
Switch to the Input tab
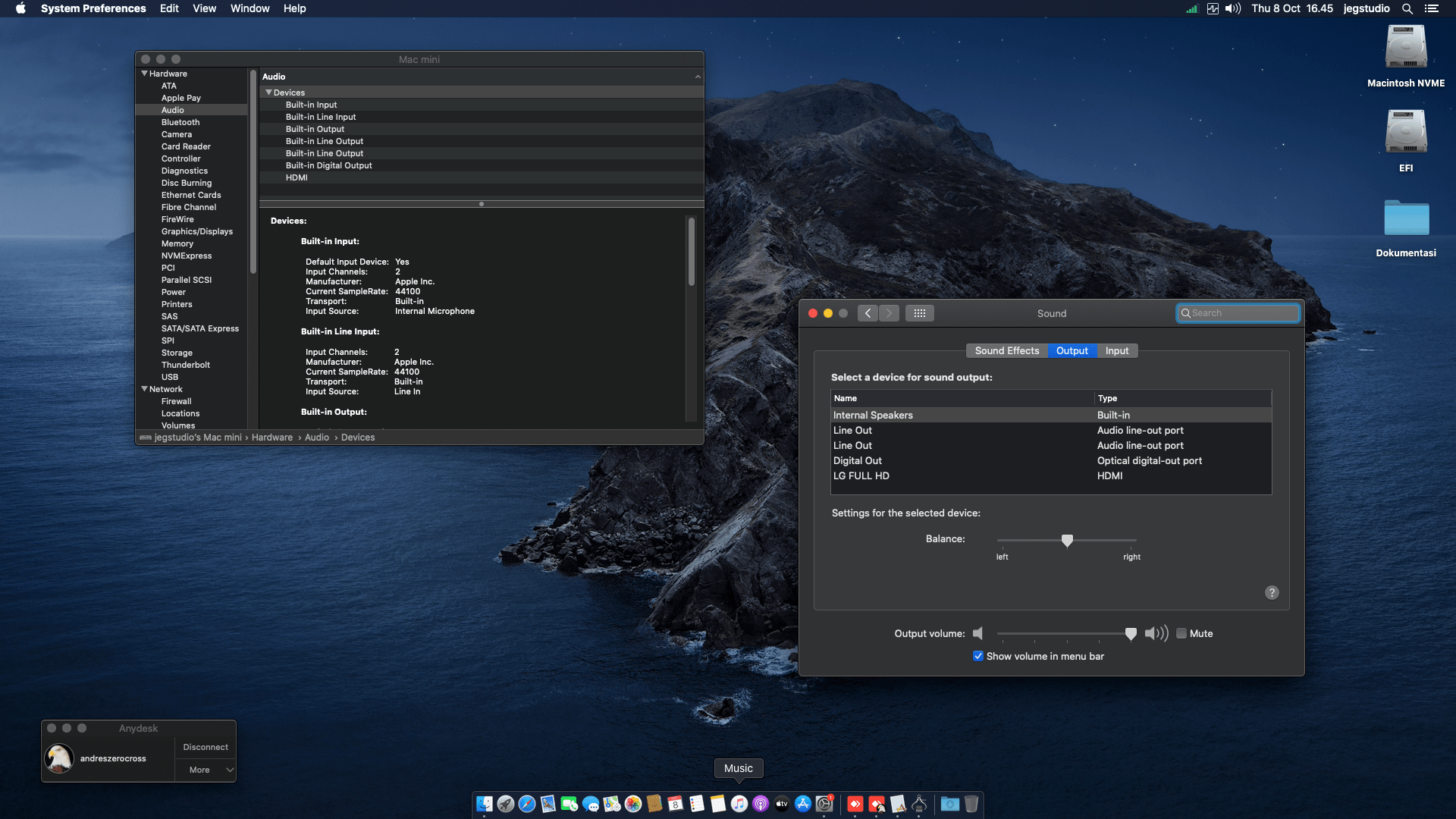coord(1116,351)
